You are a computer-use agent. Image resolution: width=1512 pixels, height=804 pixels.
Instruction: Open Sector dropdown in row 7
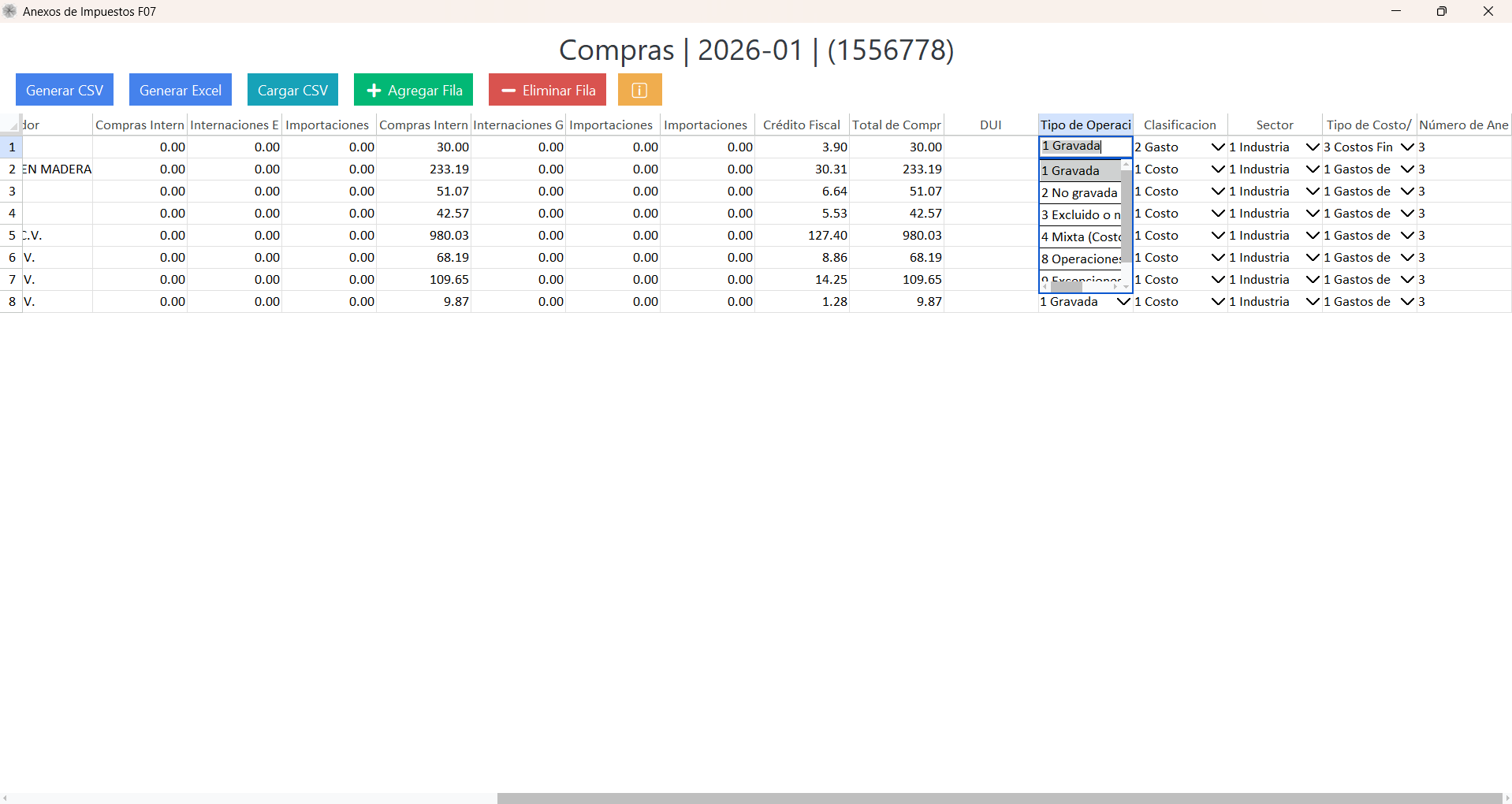coord(1313,280)
